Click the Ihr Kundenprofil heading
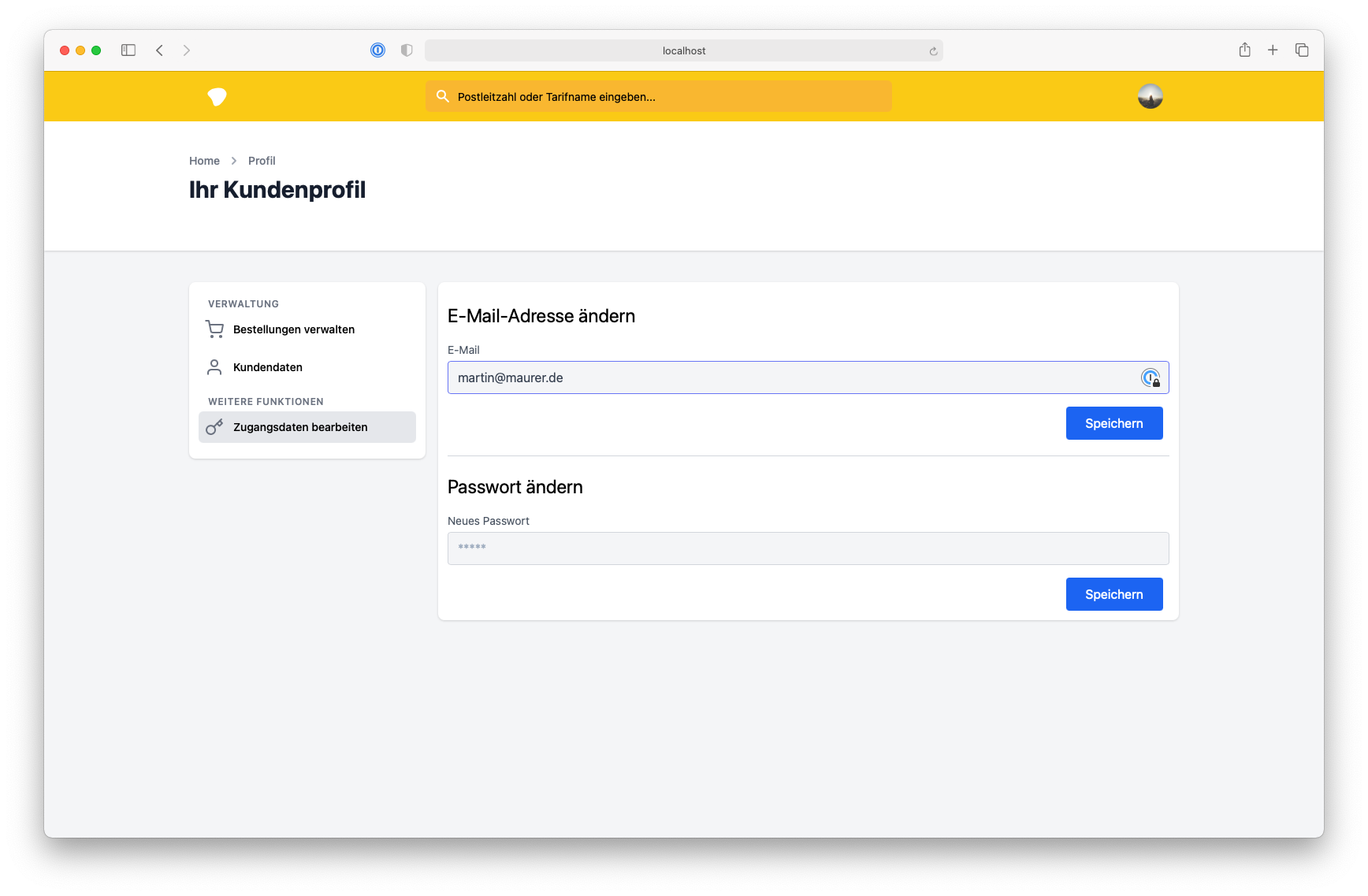1368x896 pixels. click(277, 190)
